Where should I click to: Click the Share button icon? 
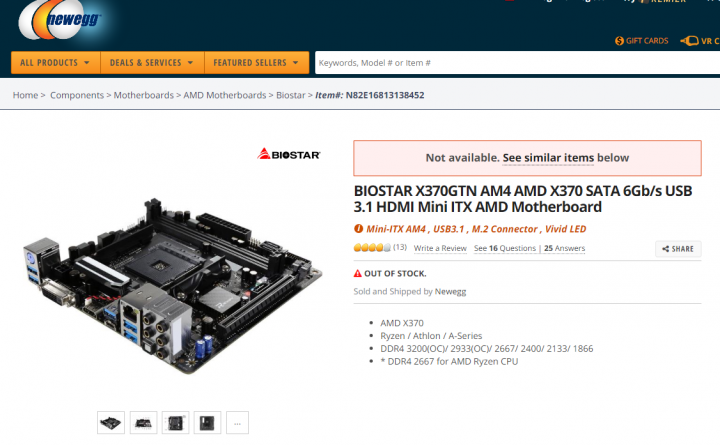pos(665,249)
